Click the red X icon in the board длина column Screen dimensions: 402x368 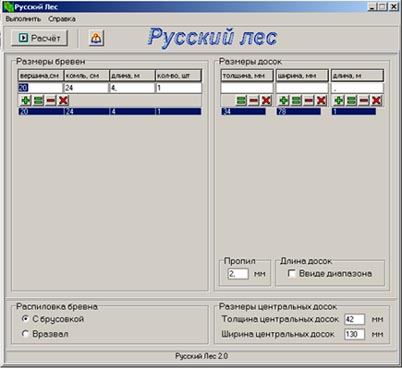[x=376, y=100]
